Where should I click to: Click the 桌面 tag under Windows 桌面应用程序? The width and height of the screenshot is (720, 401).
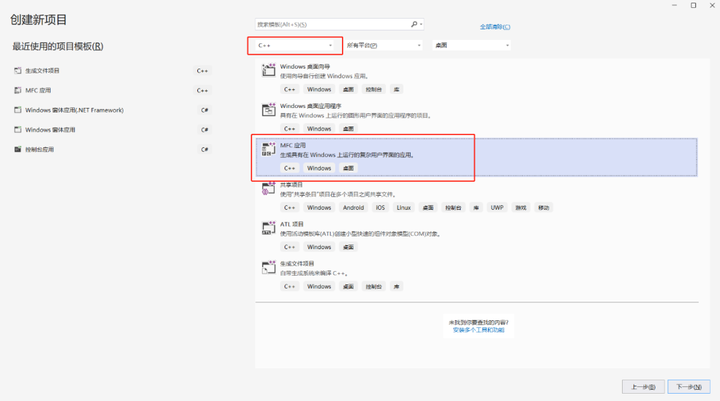pos(349,129)
